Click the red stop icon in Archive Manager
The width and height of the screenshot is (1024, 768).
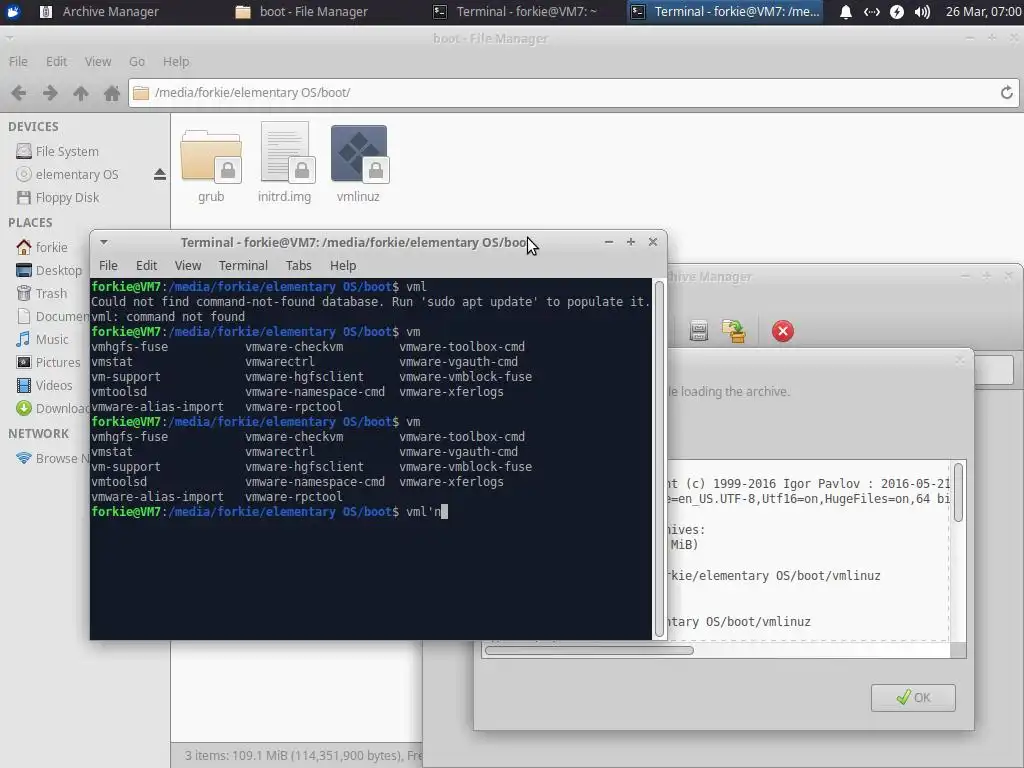(782, 331)
